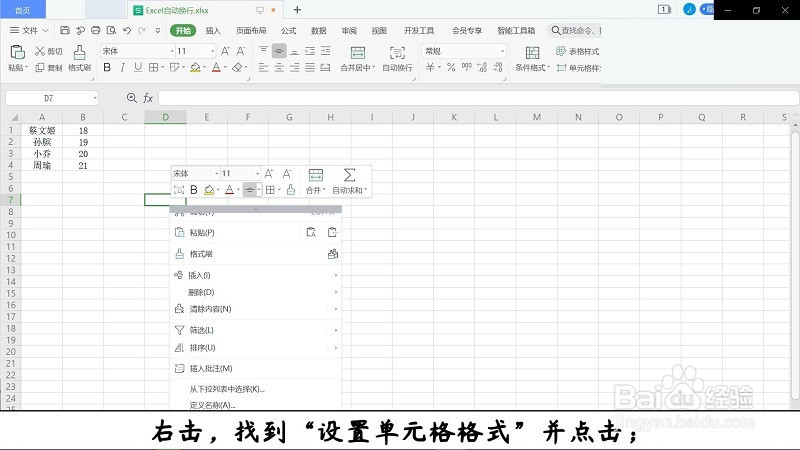Switch to the 插入 ribbon tab
Screen dimensions: 800x450
coord(213,31)
